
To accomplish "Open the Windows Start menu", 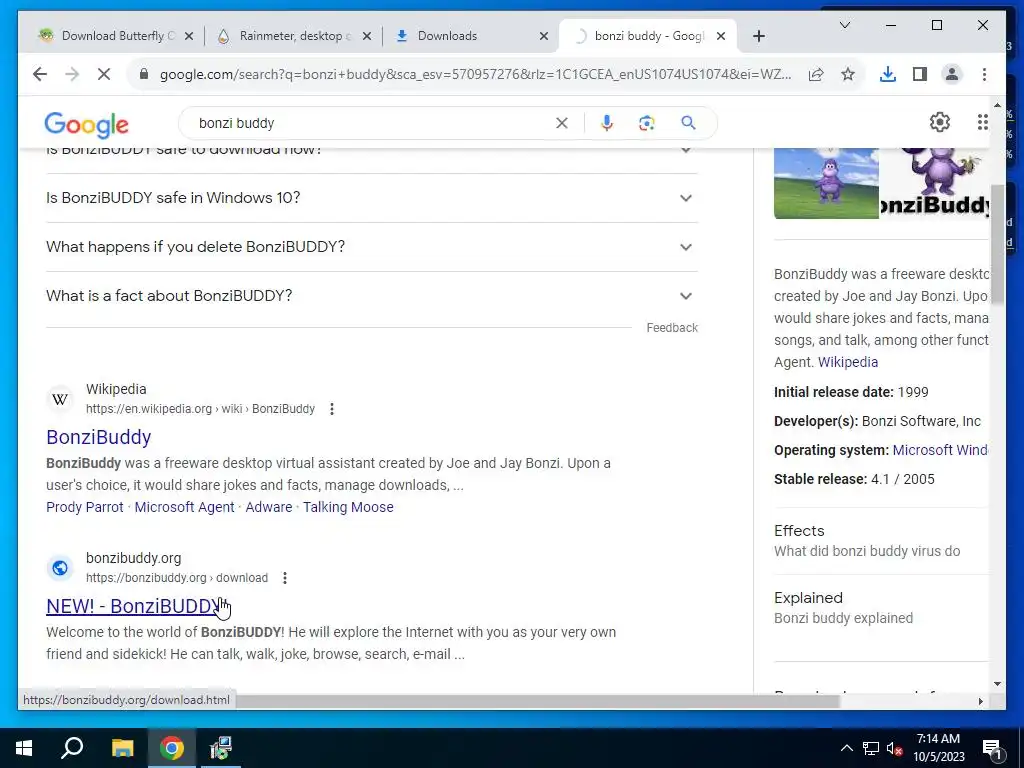I will click(24, 748).
